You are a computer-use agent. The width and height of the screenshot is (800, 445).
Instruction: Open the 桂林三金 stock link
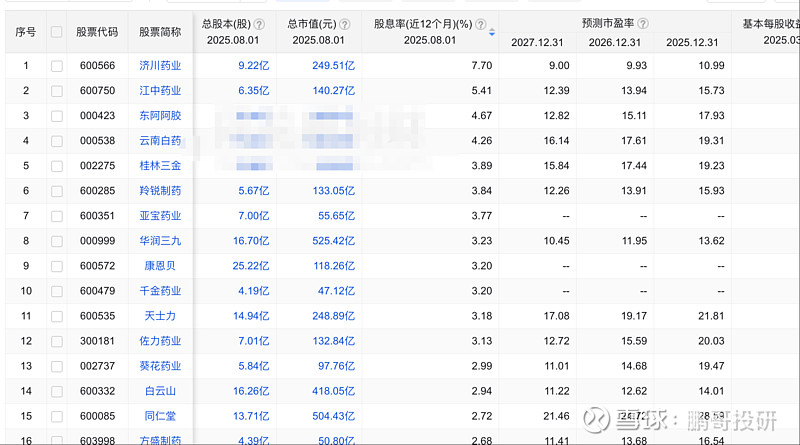160,165
